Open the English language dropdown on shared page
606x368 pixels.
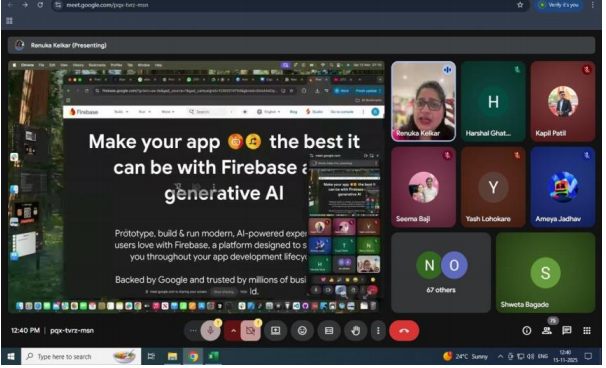269,112
